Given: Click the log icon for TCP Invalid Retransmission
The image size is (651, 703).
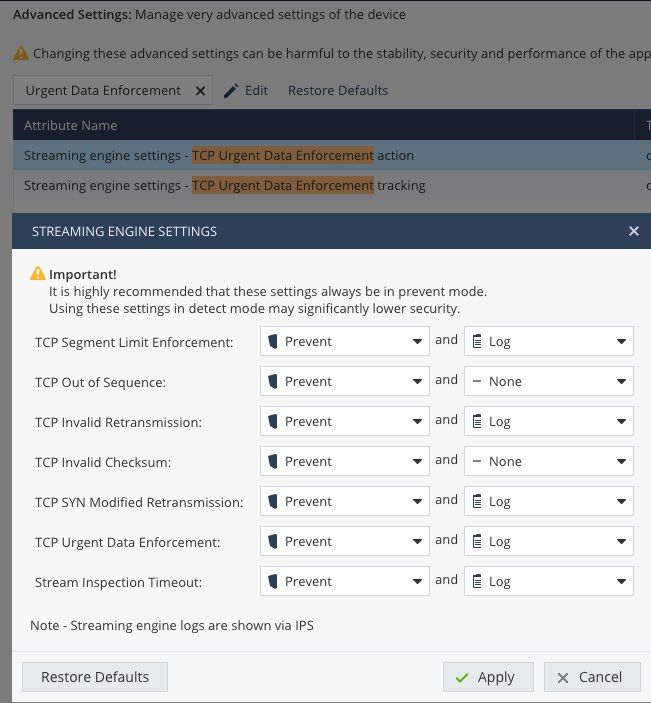Looking at the screenshot, I should [477, 421].
